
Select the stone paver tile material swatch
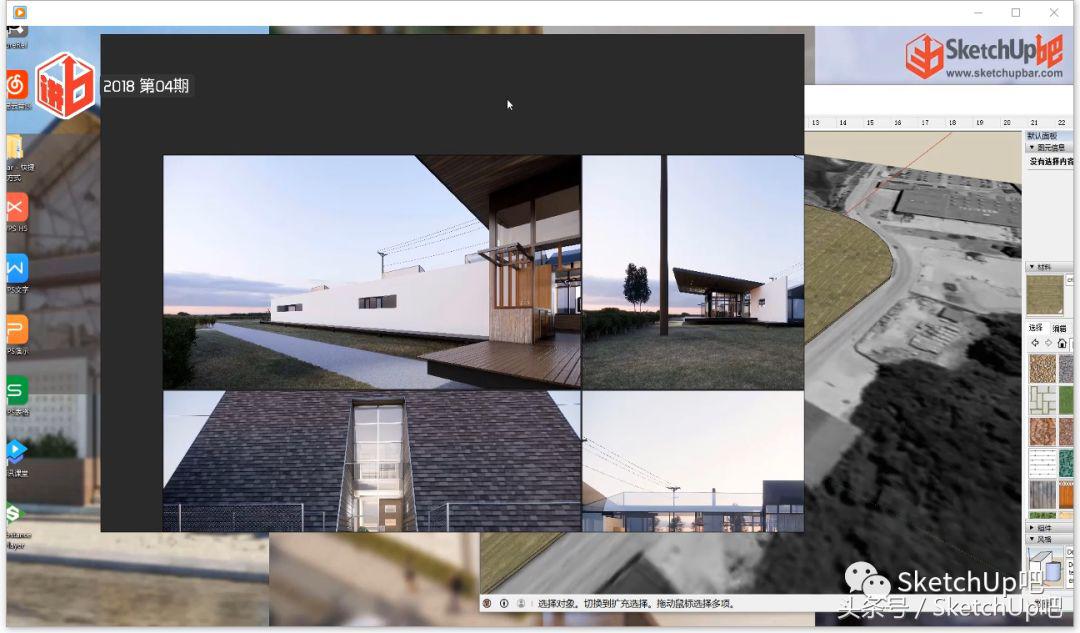click(1042, 400)
